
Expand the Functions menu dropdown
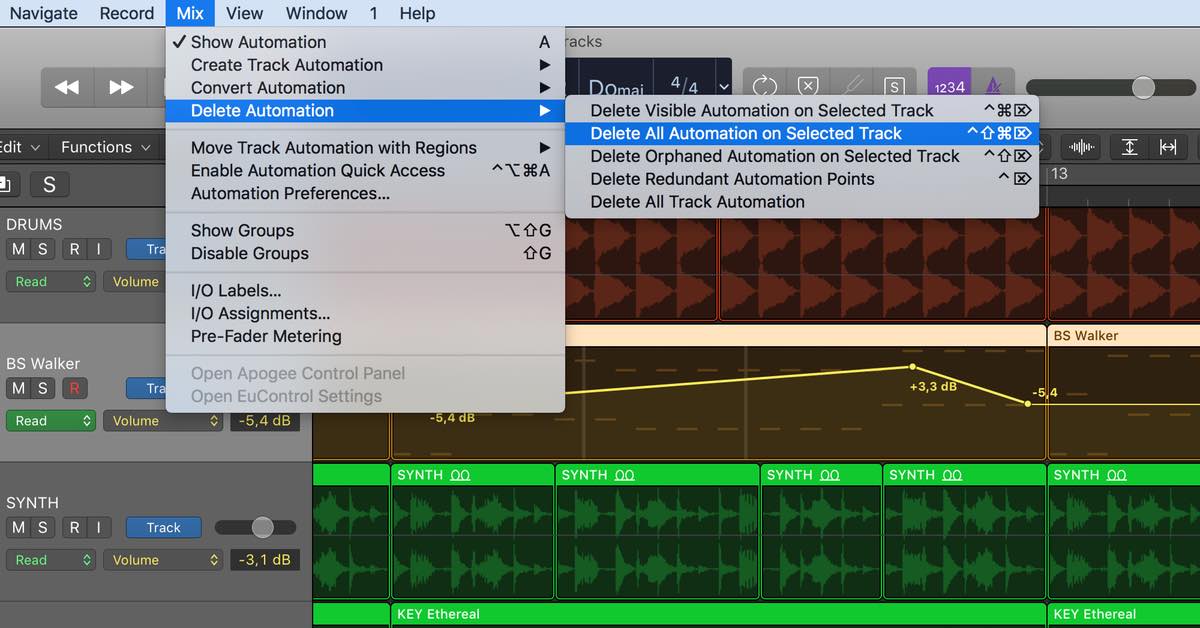click(105, 147)
